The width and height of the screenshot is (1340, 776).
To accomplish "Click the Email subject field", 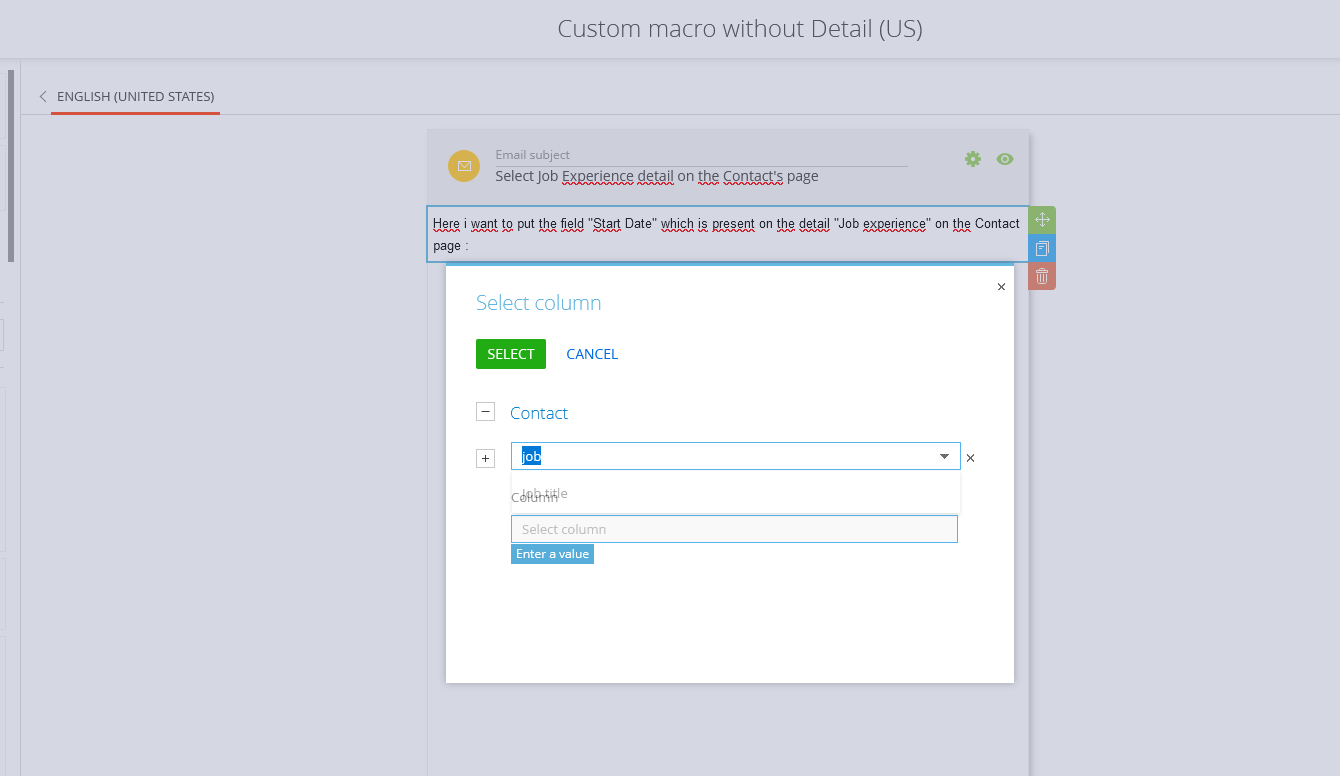I will (x=701, y=176).
